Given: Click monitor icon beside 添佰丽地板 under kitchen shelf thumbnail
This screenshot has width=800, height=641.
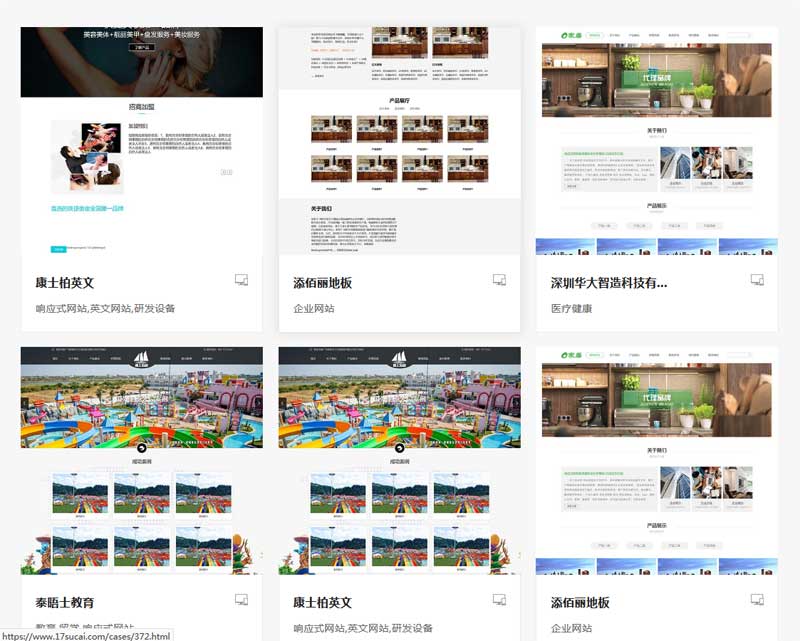Looking at the screenshot, I should point(757,601).
